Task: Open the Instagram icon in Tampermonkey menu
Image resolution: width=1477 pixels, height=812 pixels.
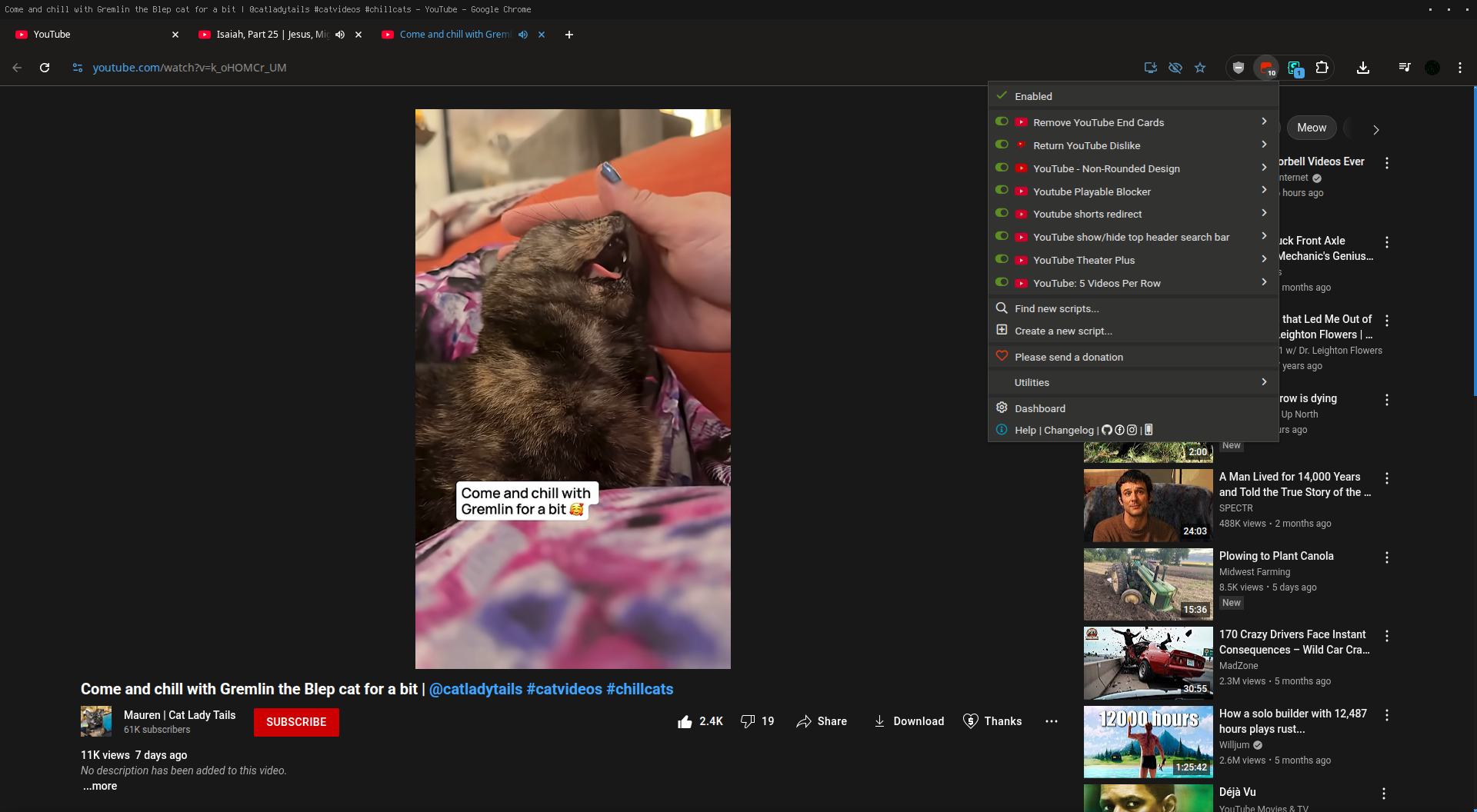Action: click(x=1132, y=430)
